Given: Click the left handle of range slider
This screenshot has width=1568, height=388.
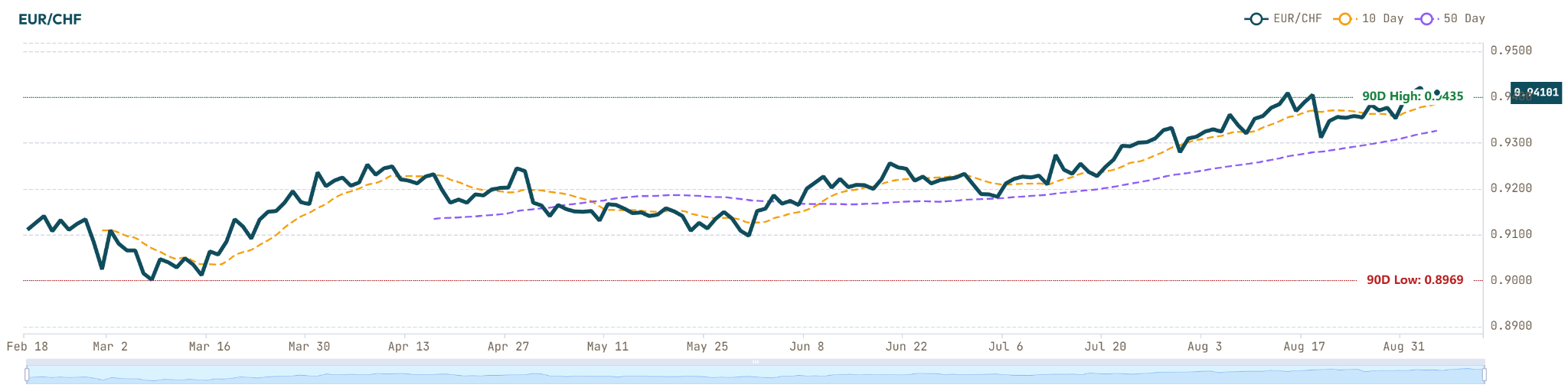Looking at the screenshot, I should [x=27, y=375].
